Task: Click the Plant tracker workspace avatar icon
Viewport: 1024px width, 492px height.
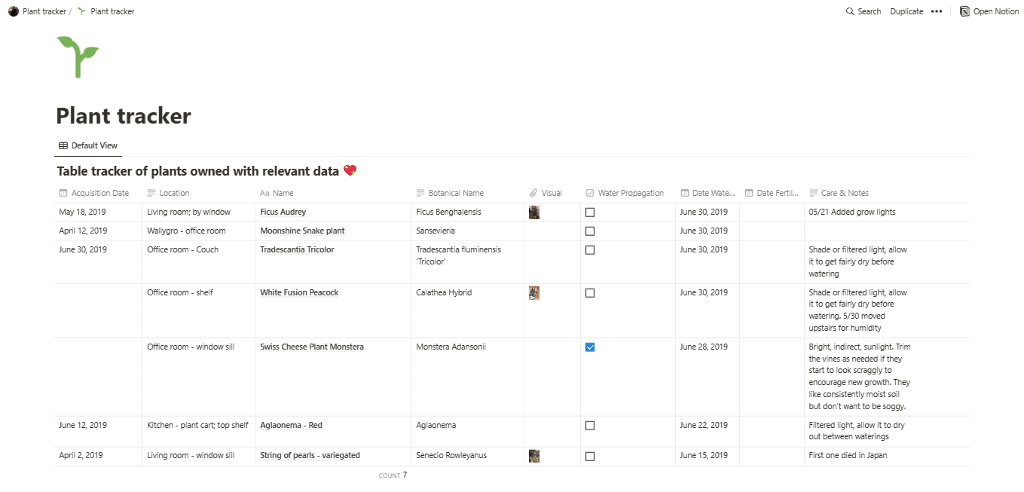Action: [x=13, y=12]
